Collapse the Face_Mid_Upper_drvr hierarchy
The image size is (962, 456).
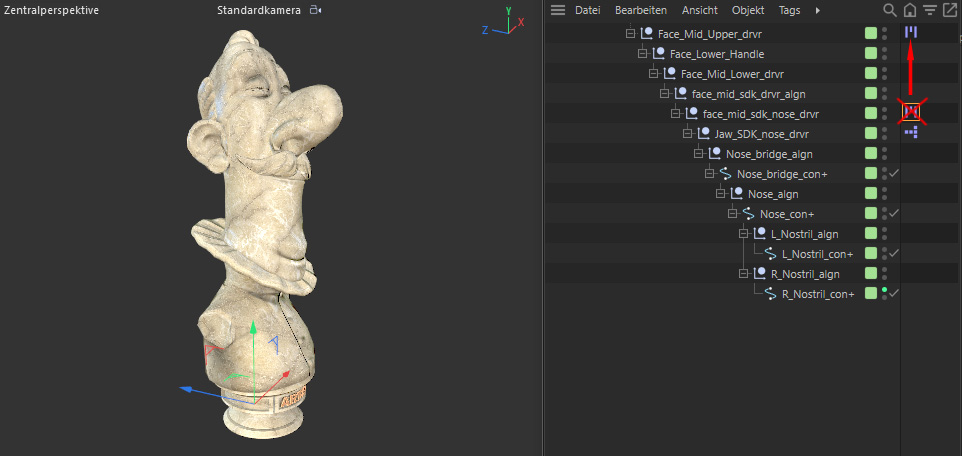[x=631, y=34]
